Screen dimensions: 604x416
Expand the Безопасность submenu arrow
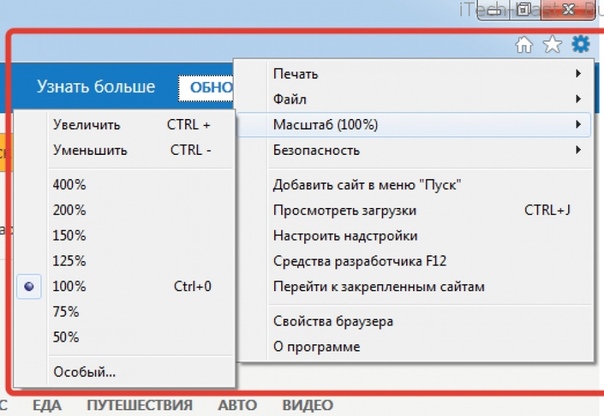[x=578, y=149]
